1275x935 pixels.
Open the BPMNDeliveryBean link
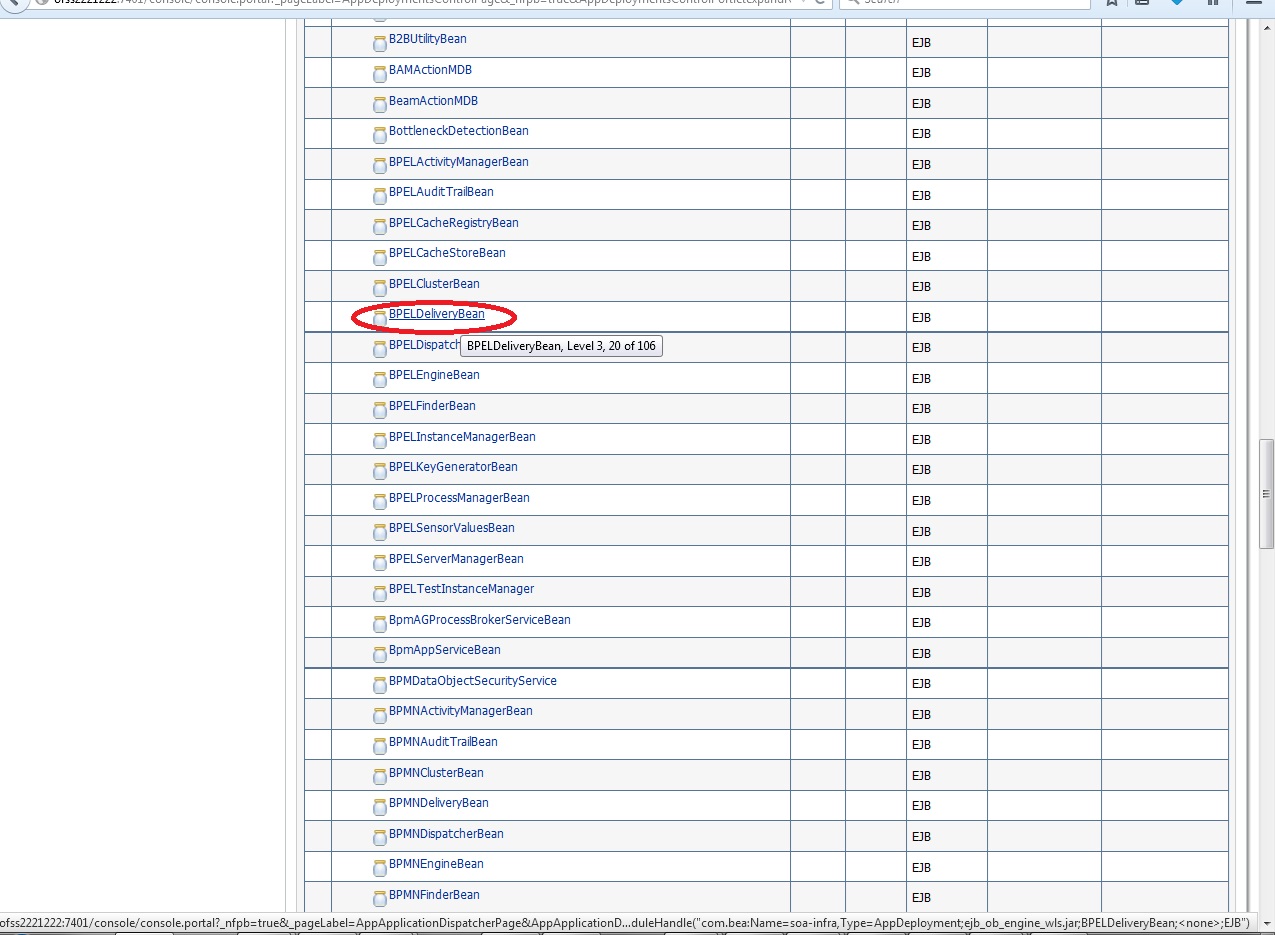point(439,803)
